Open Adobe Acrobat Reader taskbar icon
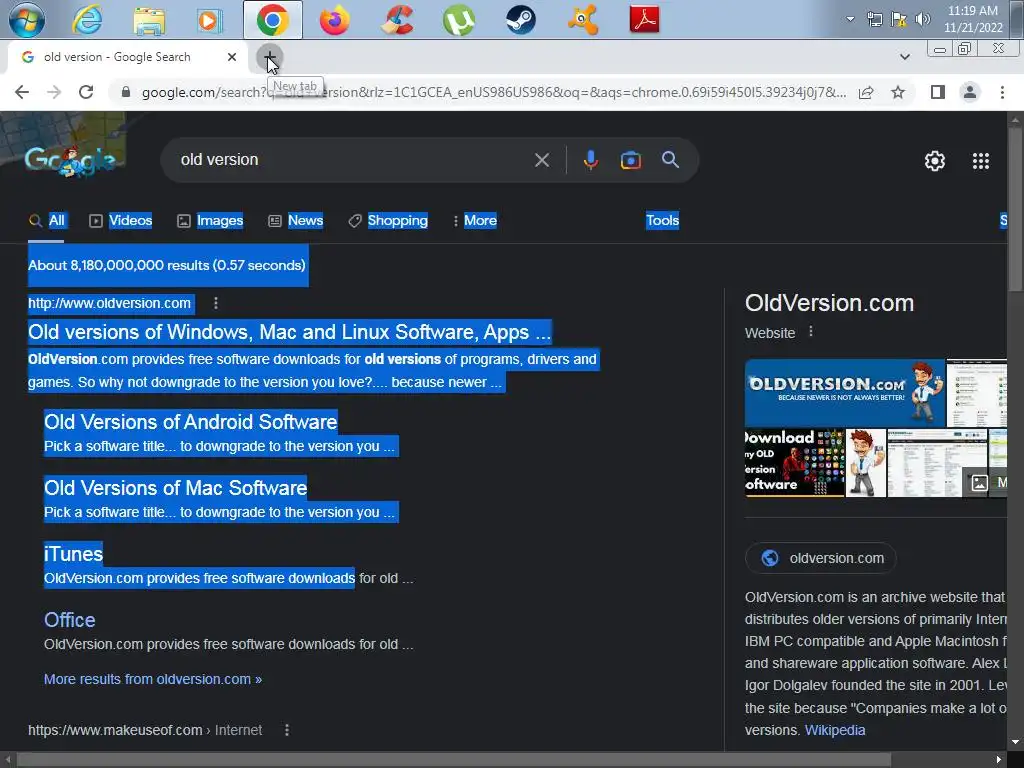This screenshot has width=1024, height=768. click(645, 19)
